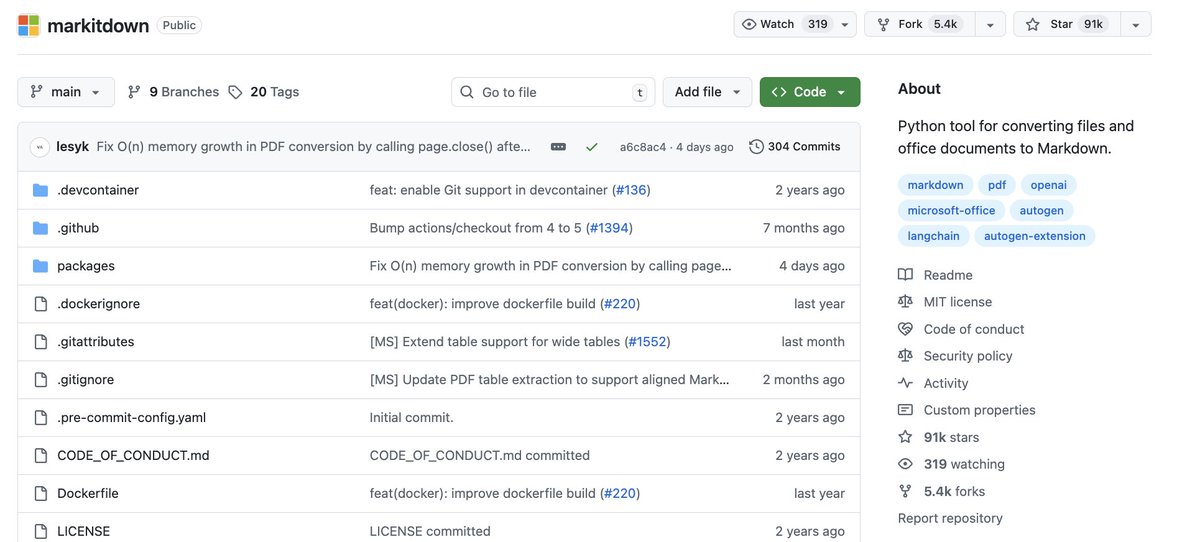Open the .devcontainer folder icon
Image resolution: width=1200 pixels, height=542 pixels.
[x=40, y=190]
